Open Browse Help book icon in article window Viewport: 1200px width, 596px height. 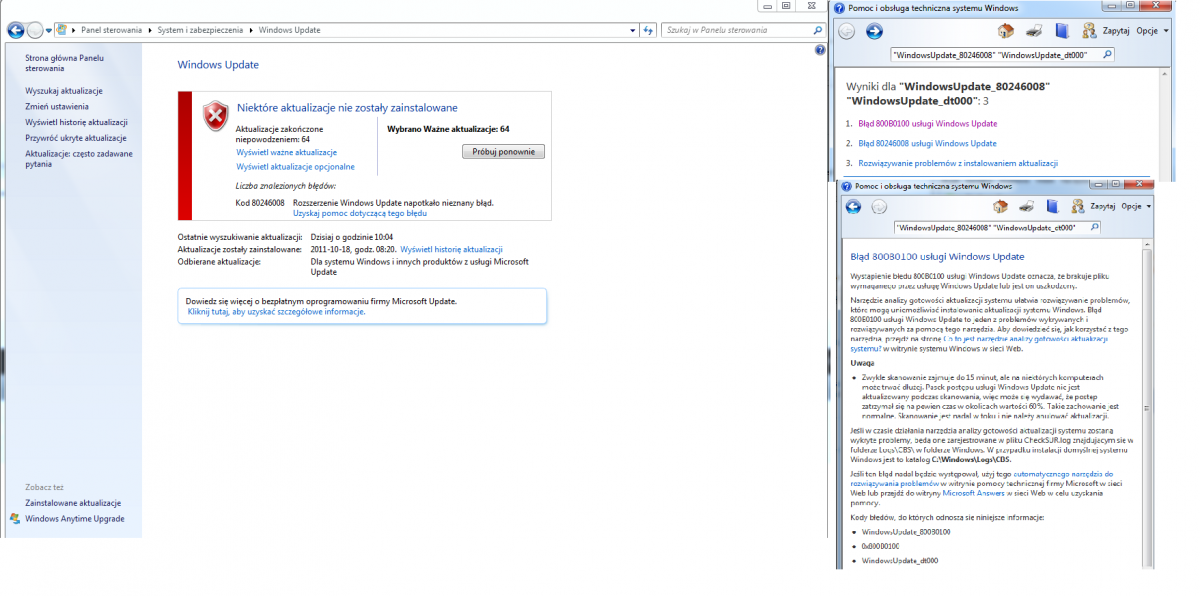[x=1051, y=206]
